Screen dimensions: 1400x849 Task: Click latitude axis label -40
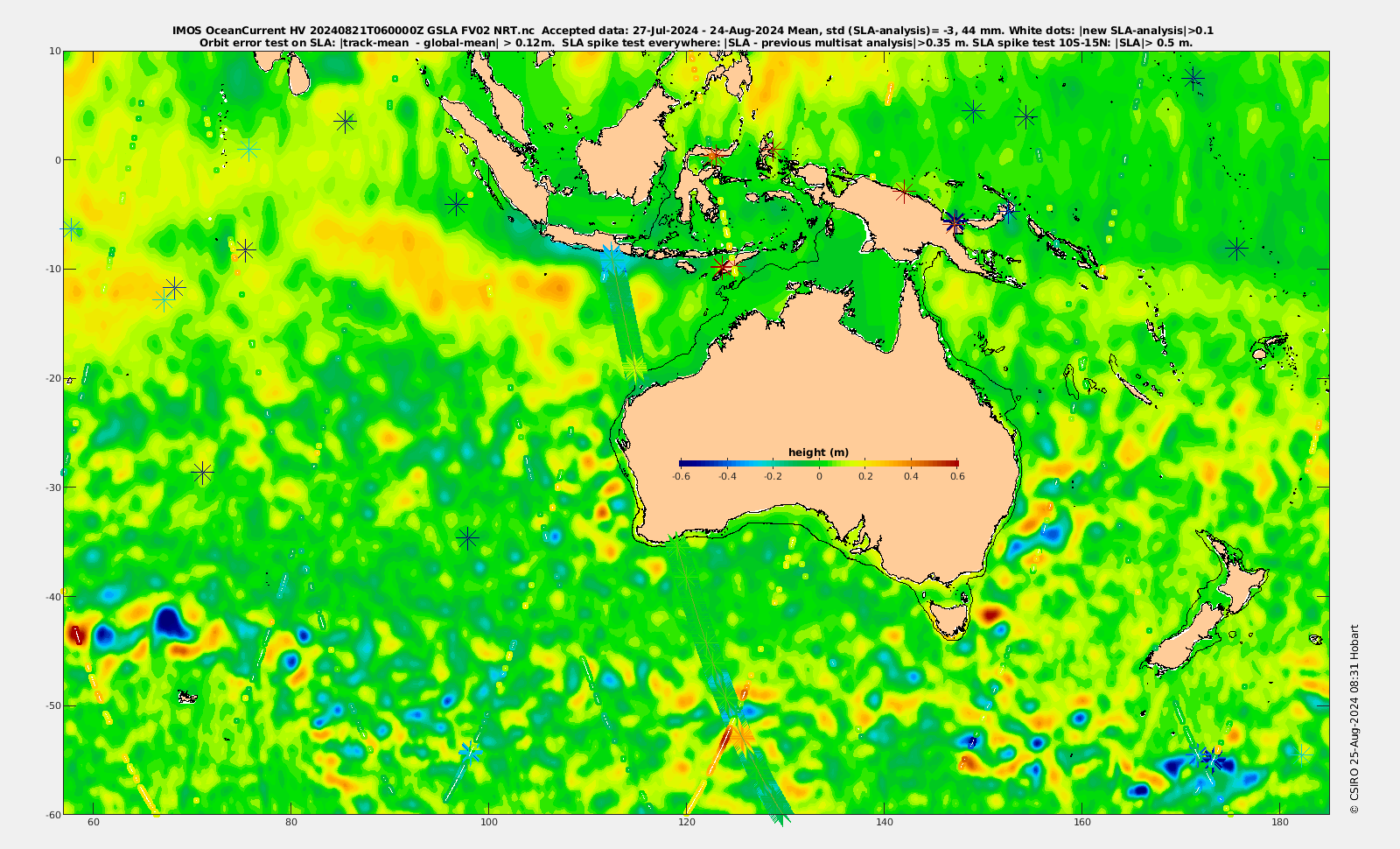(52, 596)
